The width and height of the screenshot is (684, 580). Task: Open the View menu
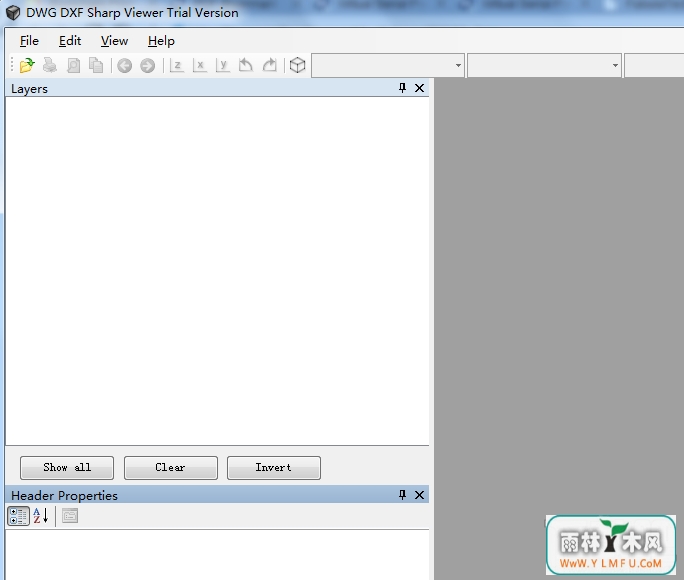(114, 41)
